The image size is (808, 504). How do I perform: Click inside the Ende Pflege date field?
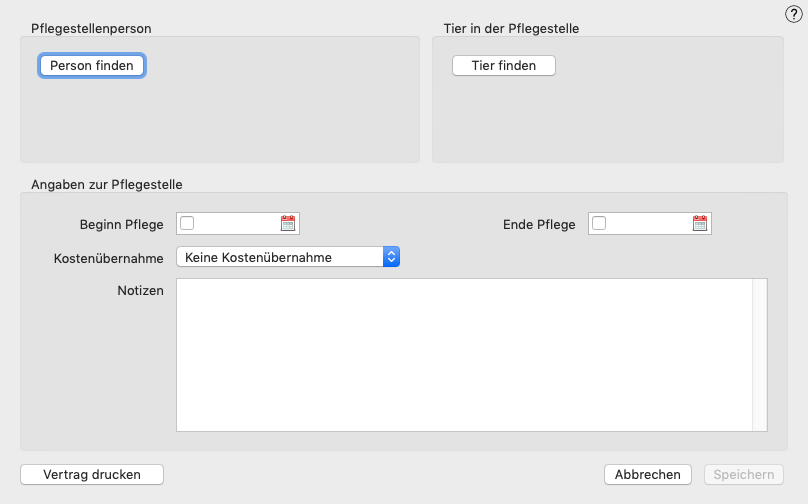point(649,223)
